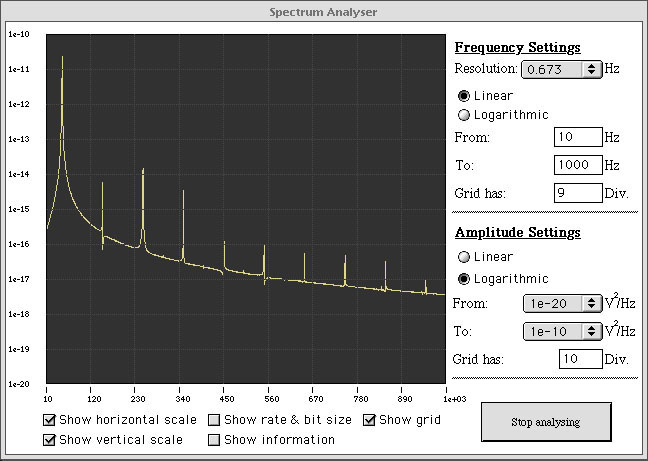Enable Show rate & bit size checkbox
This screenshot has width=648, height=461.
(214, 420)
